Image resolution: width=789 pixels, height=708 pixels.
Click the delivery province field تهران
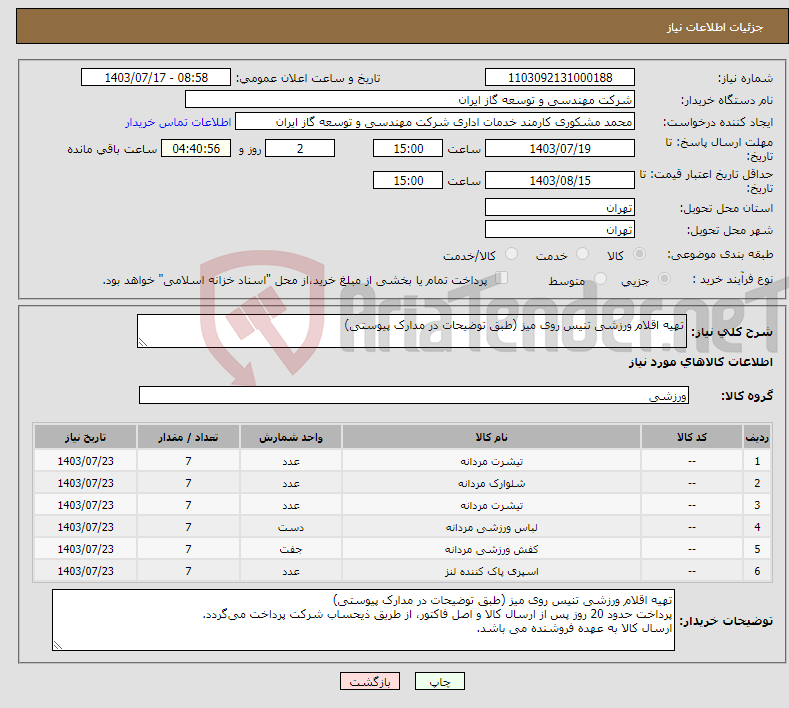(x=560, y=207)
